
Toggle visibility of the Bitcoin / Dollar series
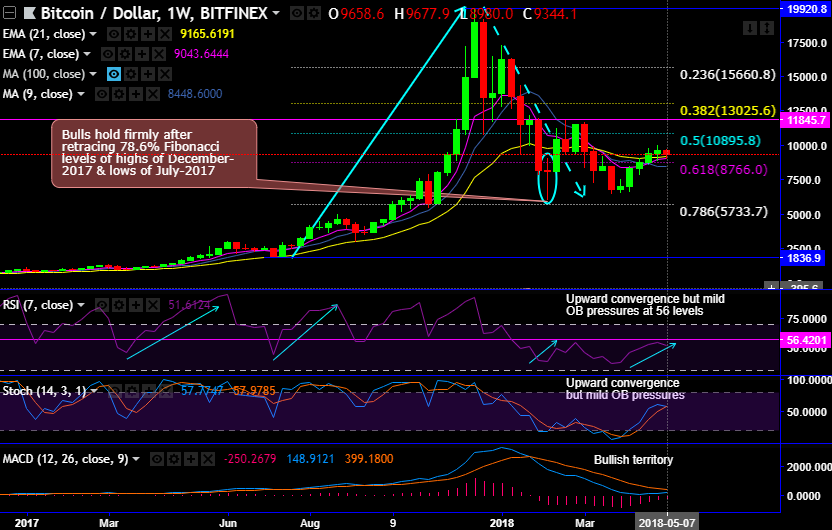pyautogui.click(x=297, y=13)
